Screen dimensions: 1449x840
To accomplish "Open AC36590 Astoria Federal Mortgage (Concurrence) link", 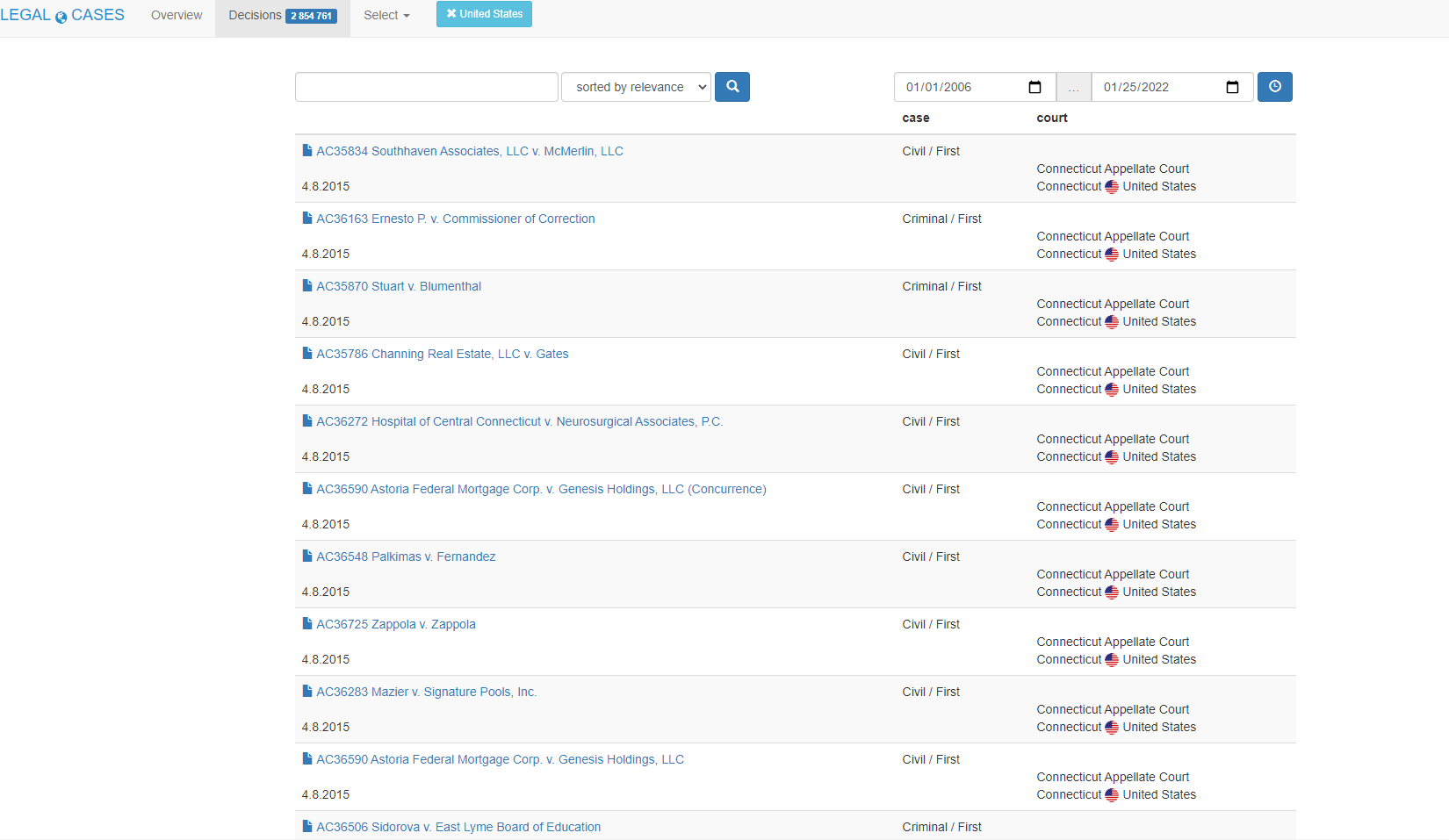I will [541, 489].
